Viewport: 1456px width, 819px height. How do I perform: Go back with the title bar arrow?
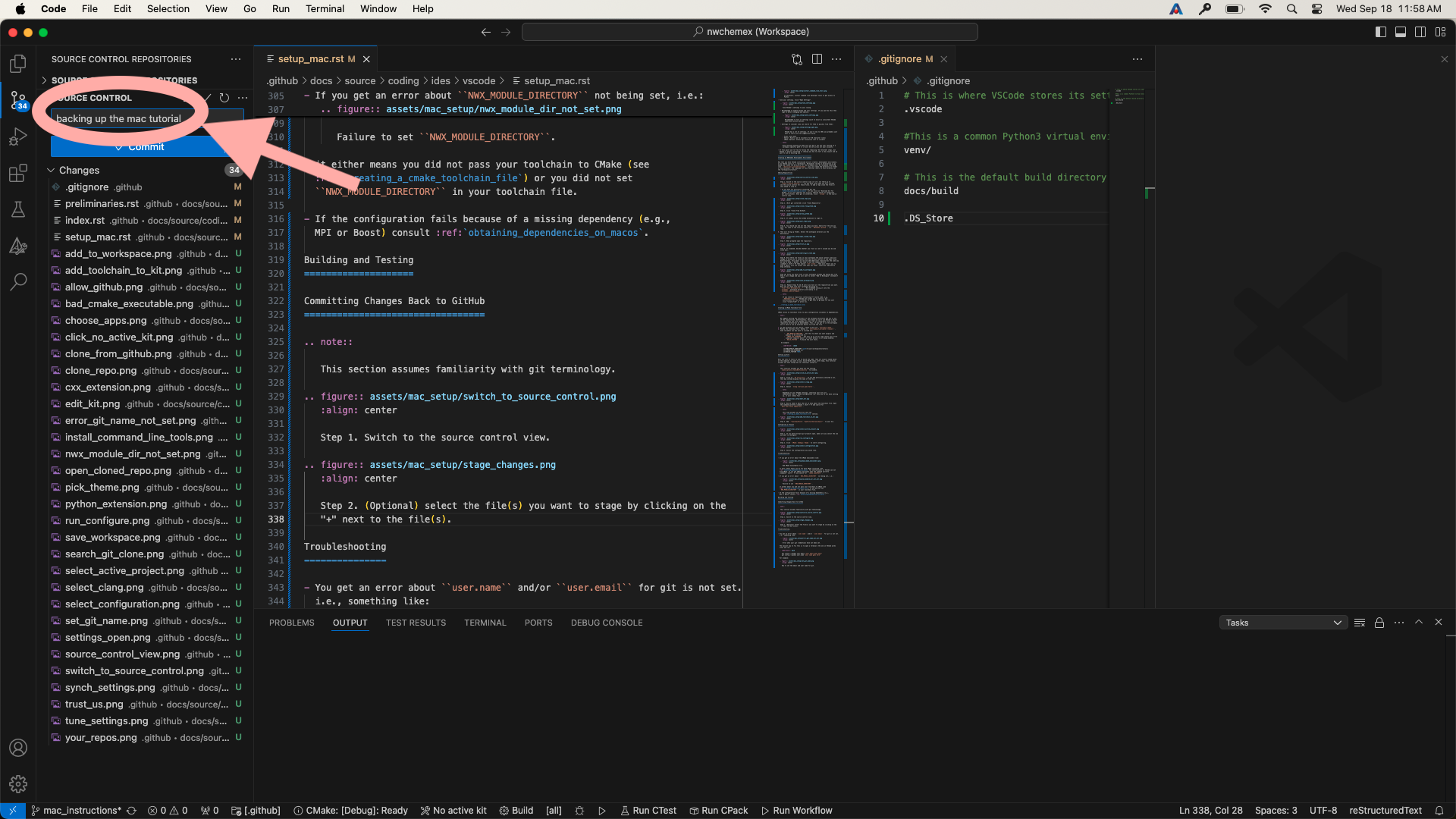tap(486, 32)
